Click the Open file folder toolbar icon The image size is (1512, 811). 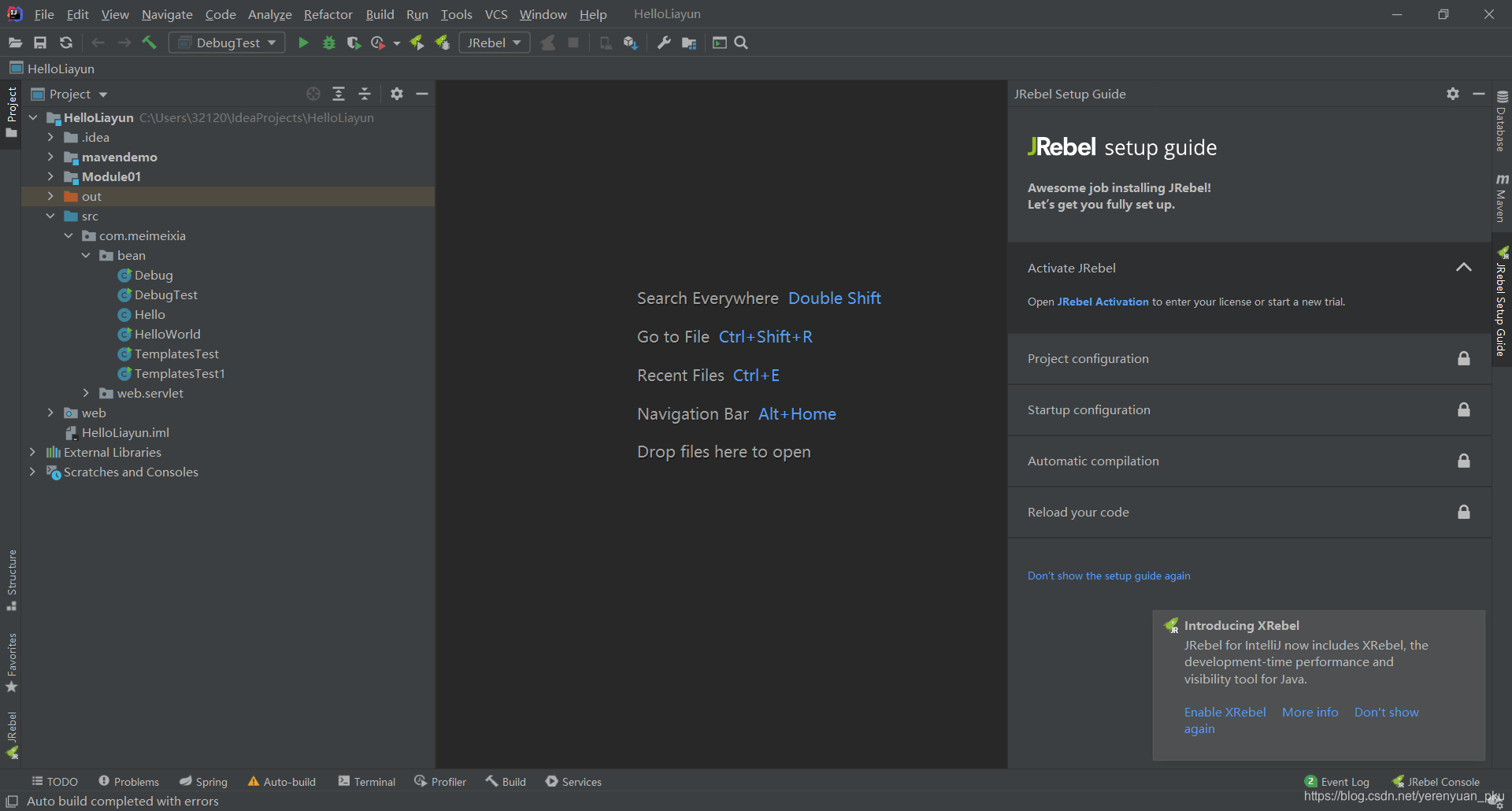[15, 43]
